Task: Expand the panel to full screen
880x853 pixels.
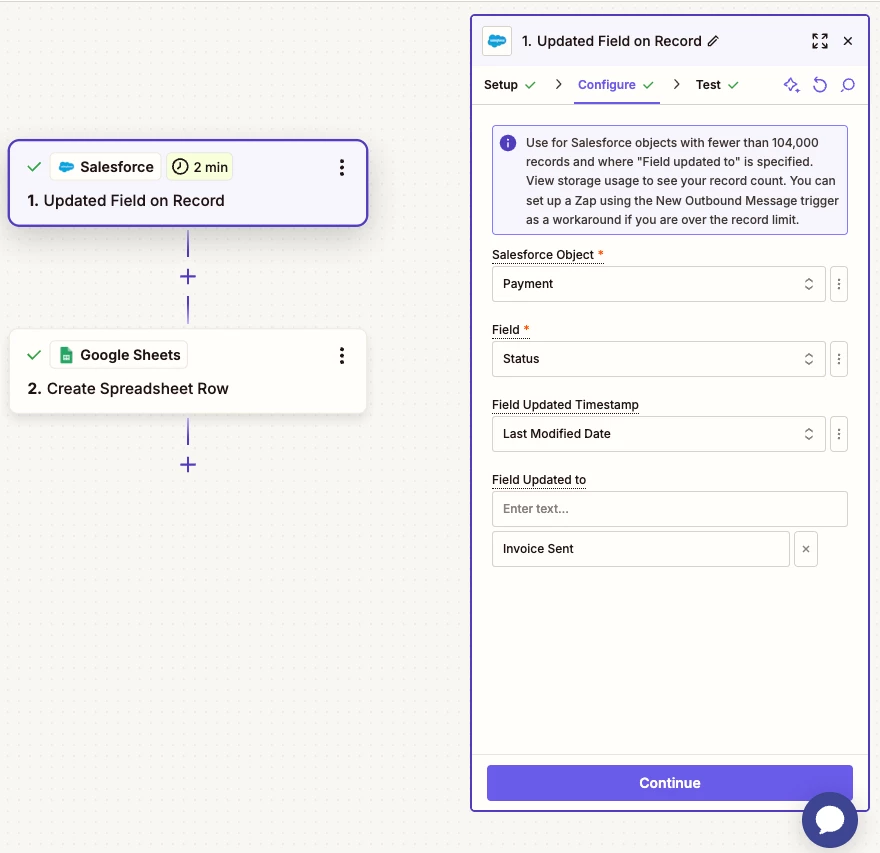Action: point(819,41)
